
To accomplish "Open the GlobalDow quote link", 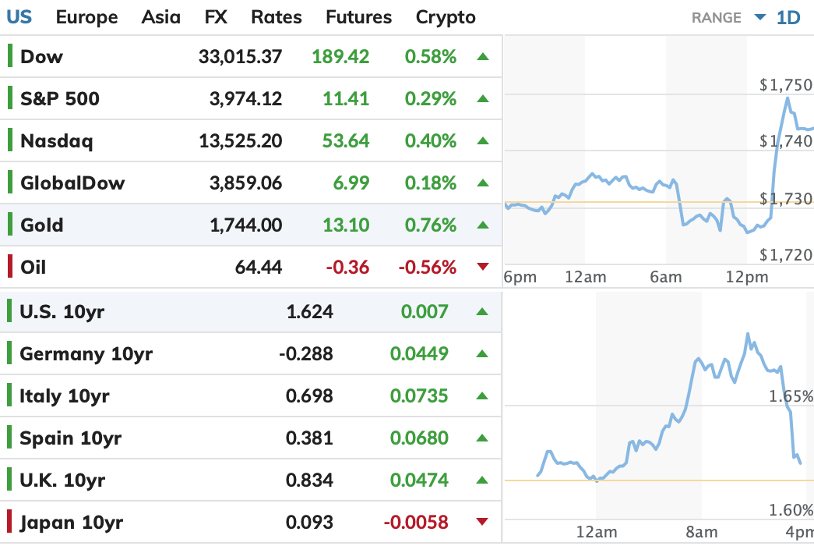I will [65, 183].
